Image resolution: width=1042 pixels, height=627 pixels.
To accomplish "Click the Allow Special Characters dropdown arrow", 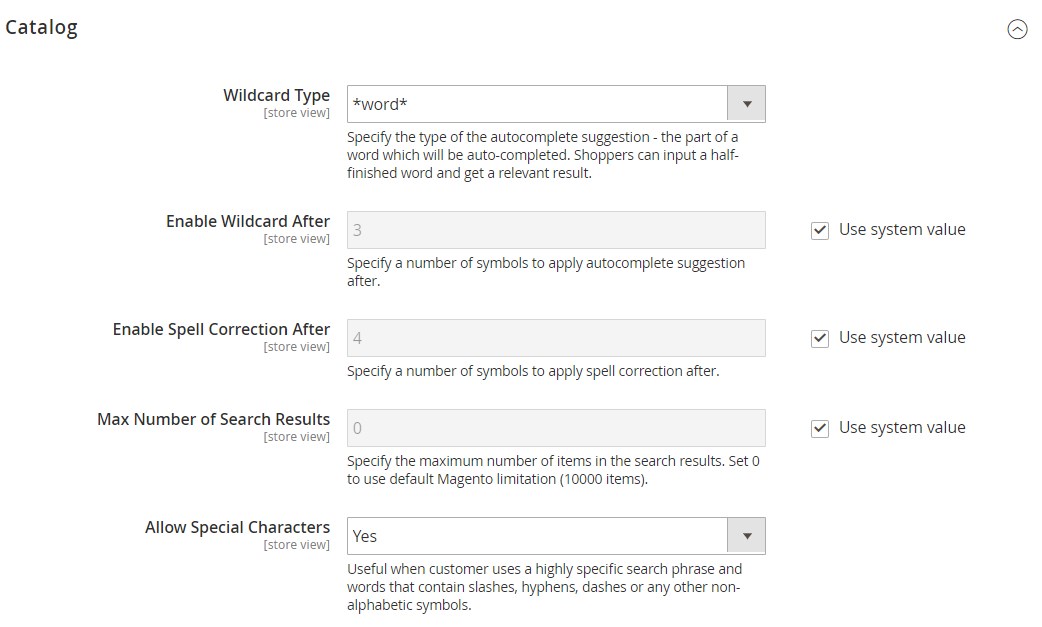I will 746,536.
